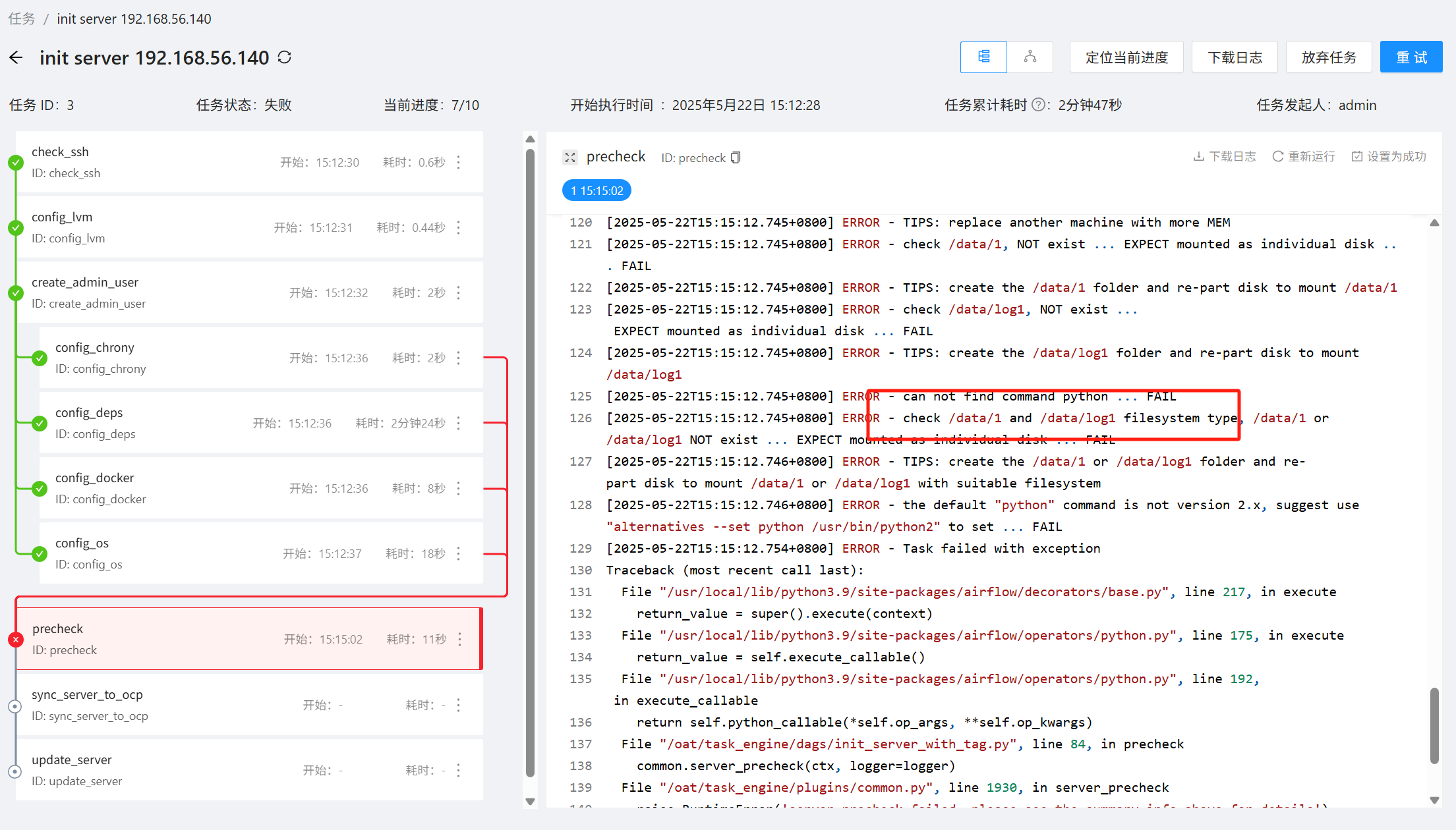Select the '1 15:15:02' log attempt tab

pyautogui.click(x=597, y=190)
